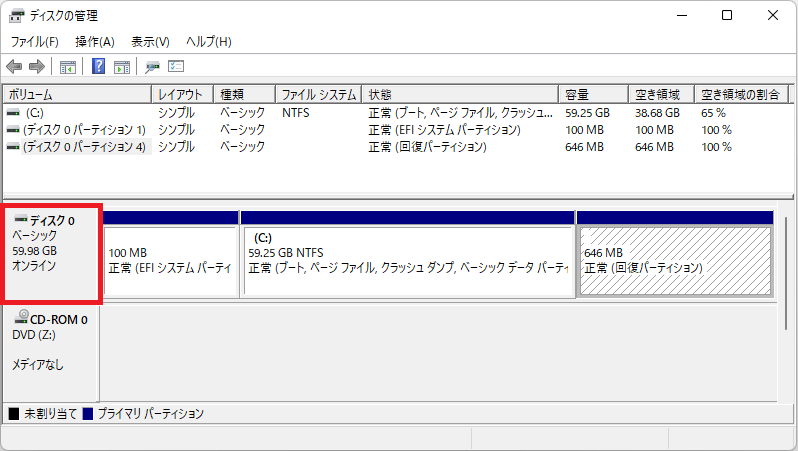The width and height of the screenshot is (798, 451).
Task: Click the connect/rescan disks toolbar icon
Action: pos(152,67)
